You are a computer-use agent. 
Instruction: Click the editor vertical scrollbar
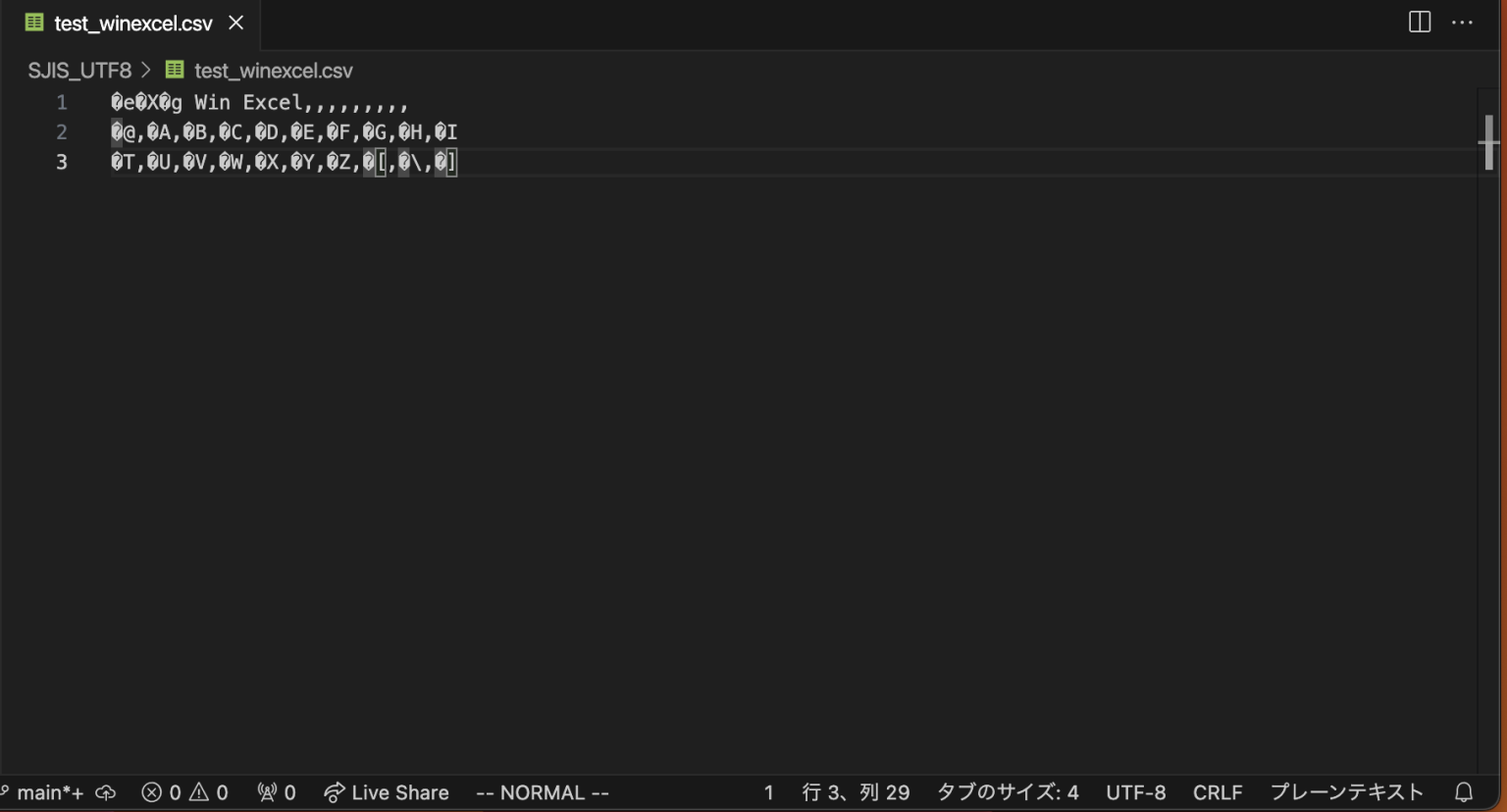point(1488,142)
